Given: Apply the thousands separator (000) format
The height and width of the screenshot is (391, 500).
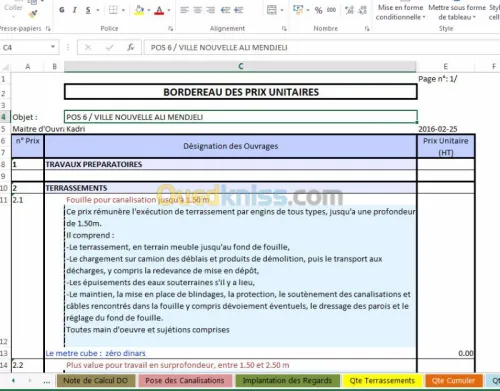Looking at the screenshot, I should pos(331,10).
